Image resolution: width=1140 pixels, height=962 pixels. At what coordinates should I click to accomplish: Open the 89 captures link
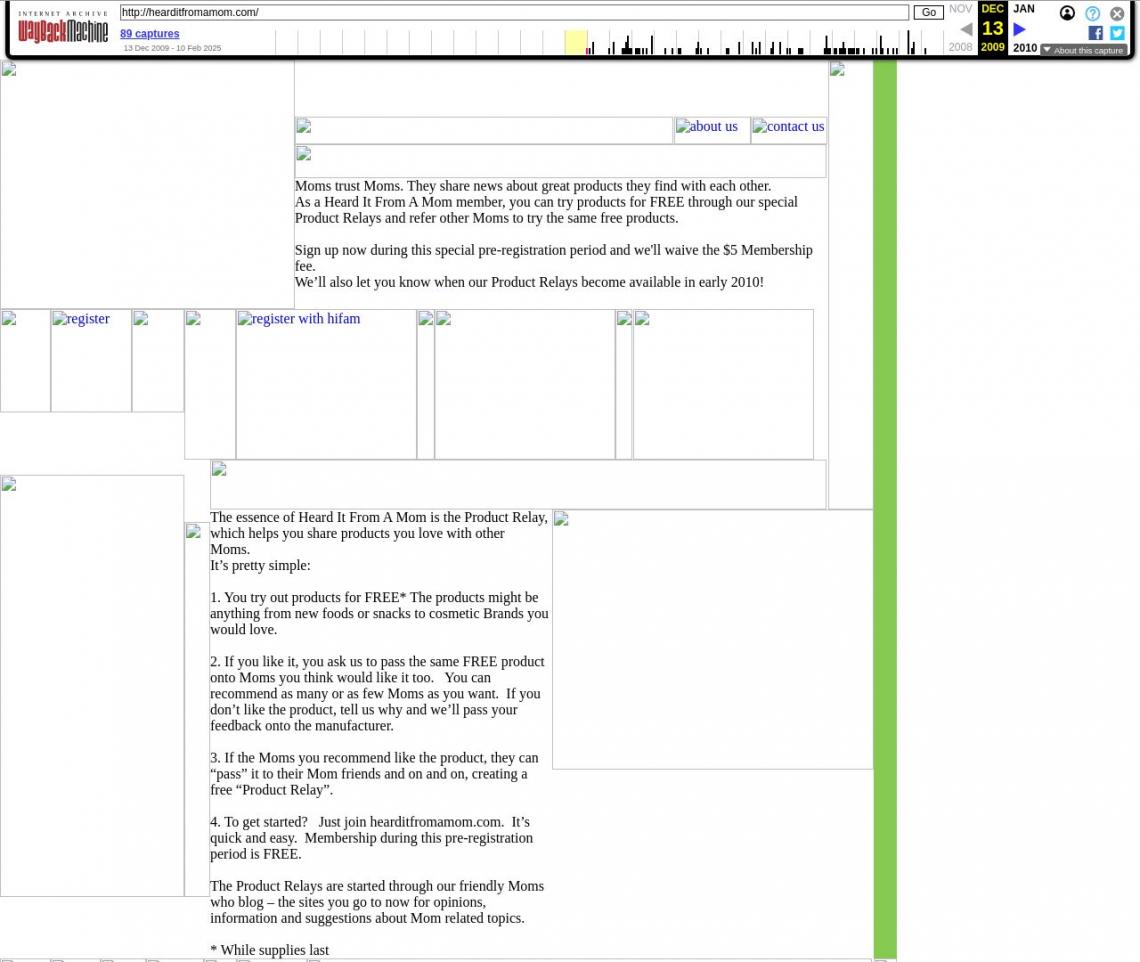click(x=150, y=33)
